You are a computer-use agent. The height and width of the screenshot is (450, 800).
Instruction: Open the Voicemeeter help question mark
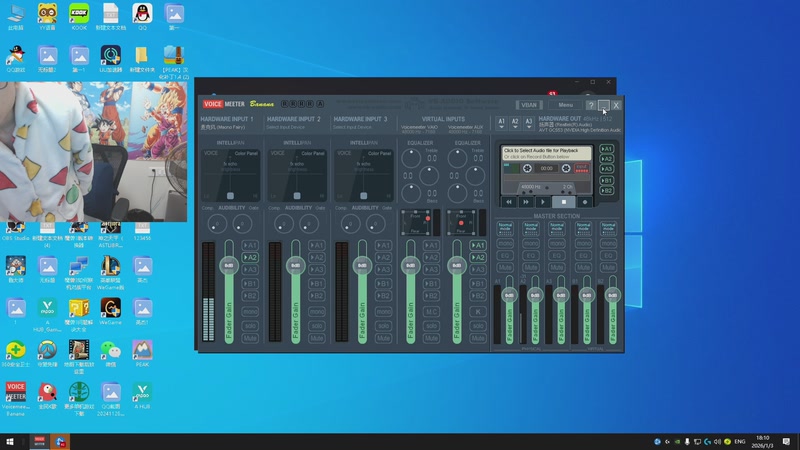click(590, 105)
